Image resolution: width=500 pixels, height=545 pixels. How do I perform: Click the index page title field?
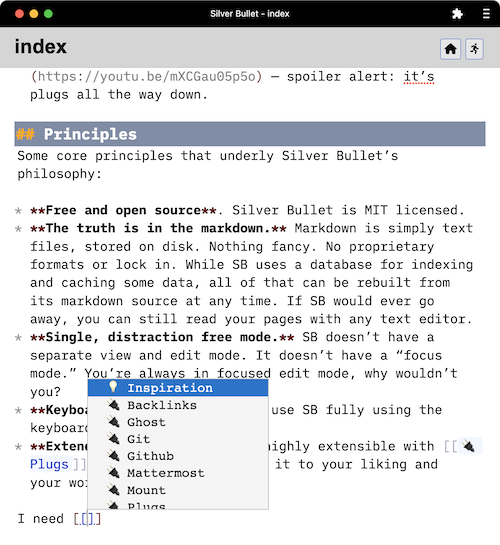[x=41, y=47]
